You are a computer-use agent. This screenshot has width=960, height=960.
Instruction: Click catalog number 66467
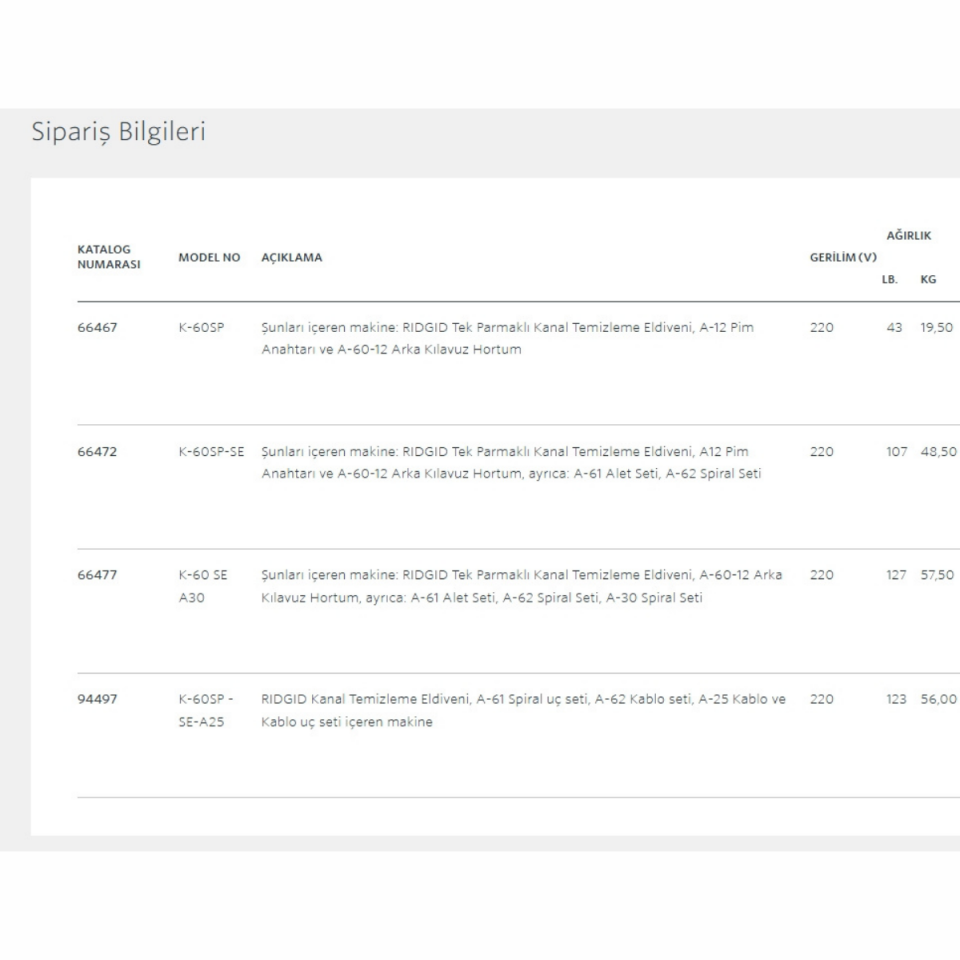click(x=97, y=327)
